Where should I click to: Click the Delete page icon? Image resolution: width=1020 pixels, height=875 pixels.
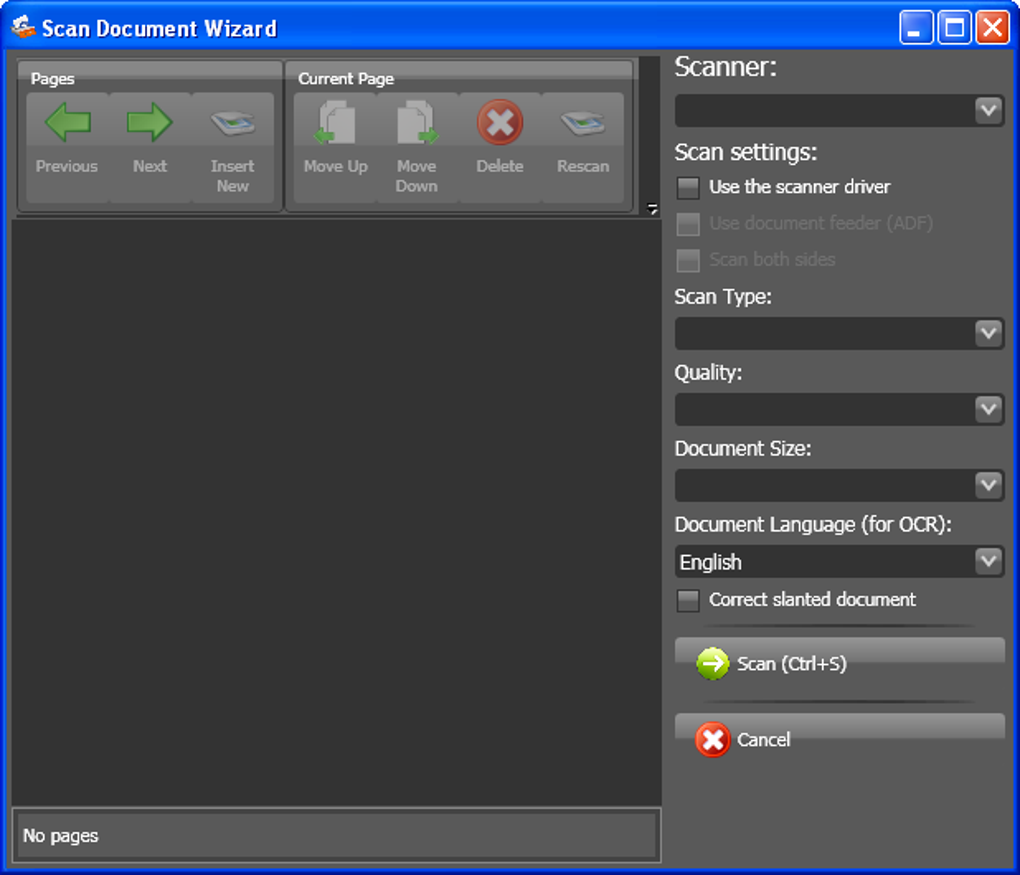click(x=500, y=122)
